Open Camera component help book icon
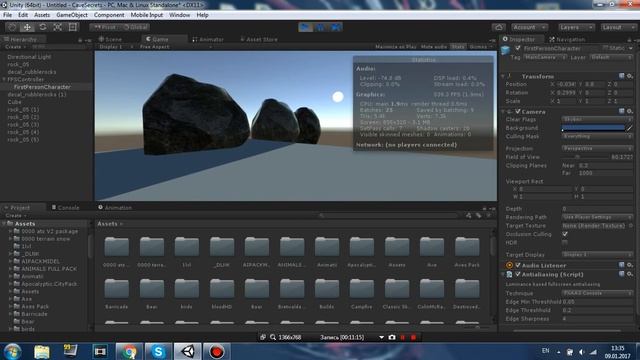 [622, 111]
